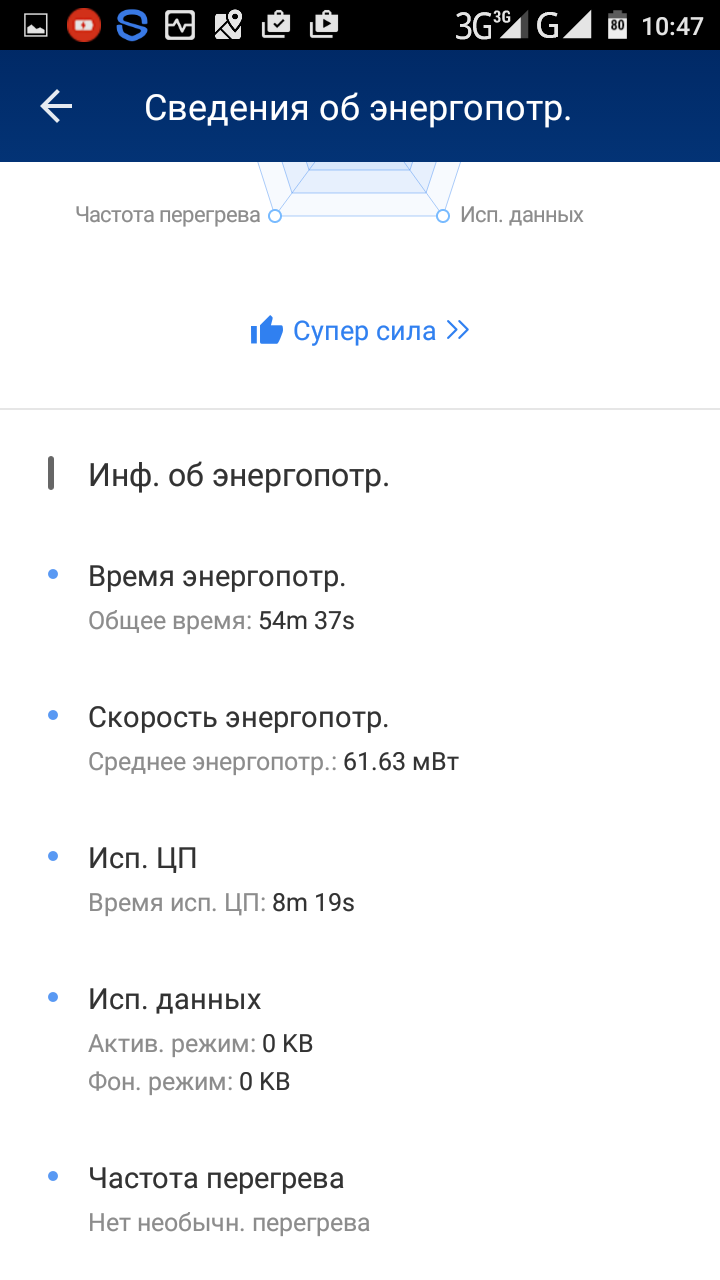Click the Частота перегрева radar chart node
Image resolution: width=720 pixels, height=1280 pixels.
(x=276, y=215)
